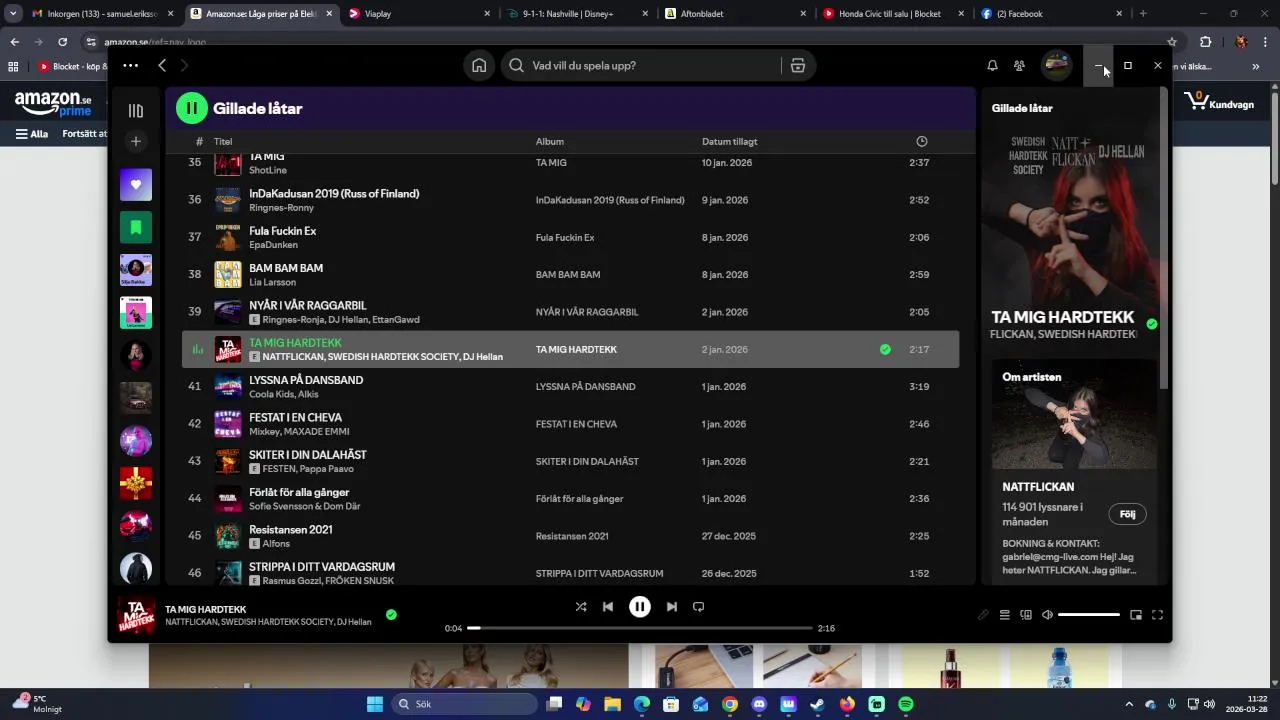
Task: Open Amazon 'Alla' hamburger menu
Action: coord(32,134)
